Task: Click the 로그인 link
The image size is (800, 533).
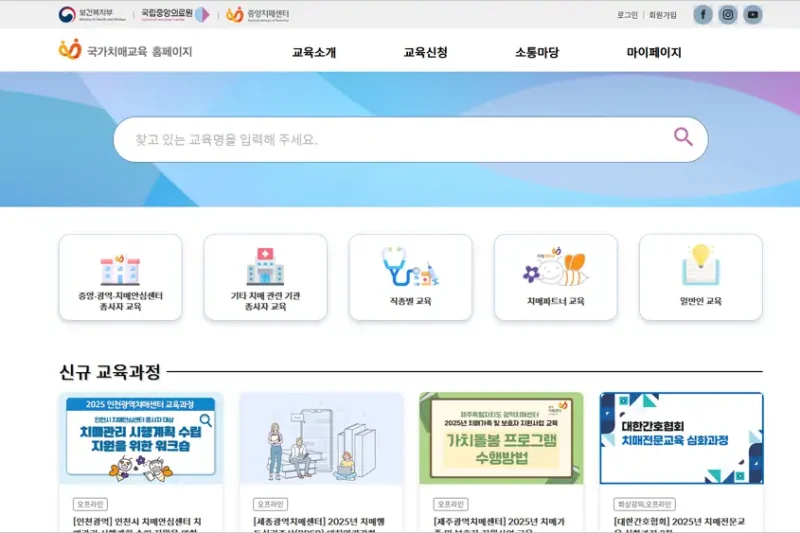Action: point(627,15)
